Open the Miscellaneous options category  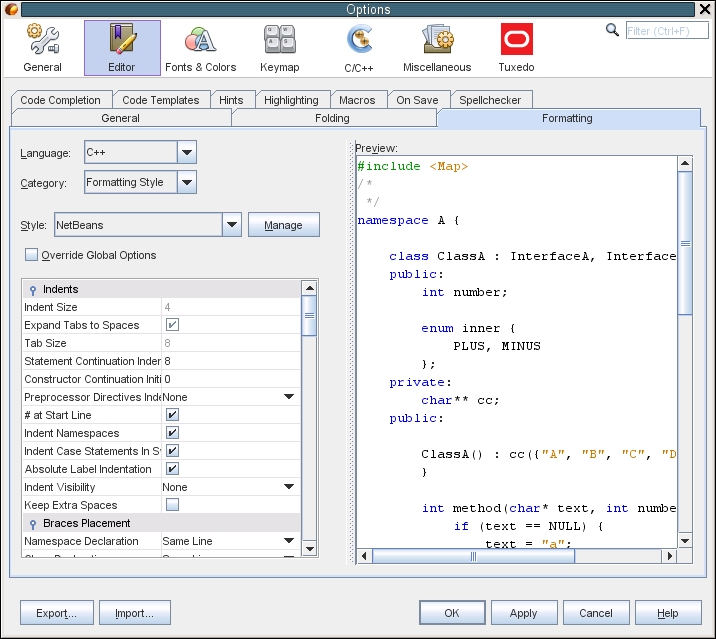click(x=437, y=48)
